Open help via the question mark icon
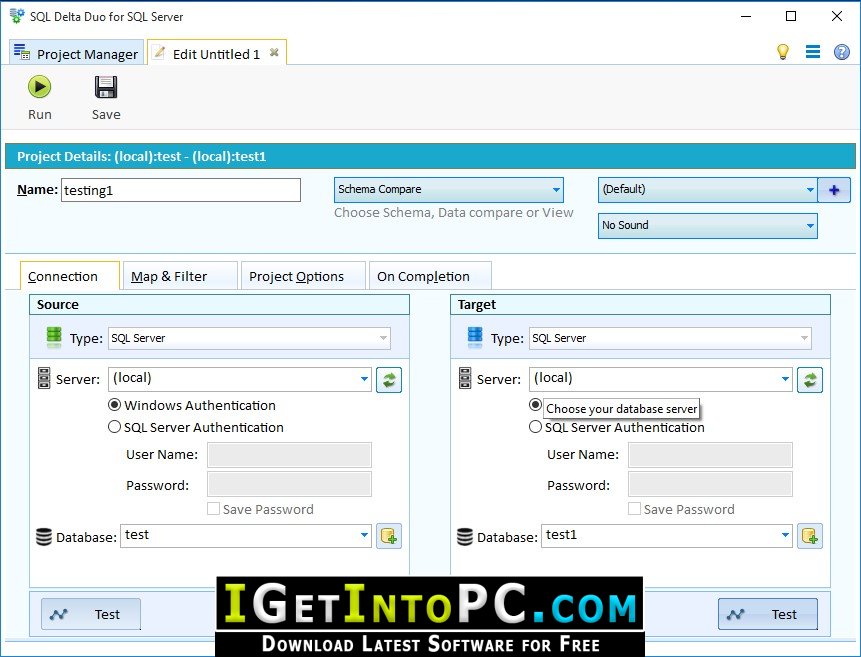 pos(841,52)
